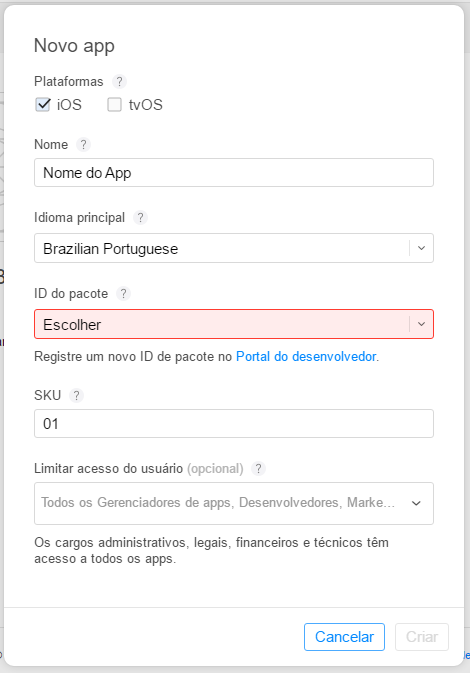Click the Cancelar button
The width and height of the screenshot is (470, 673).
344,637
